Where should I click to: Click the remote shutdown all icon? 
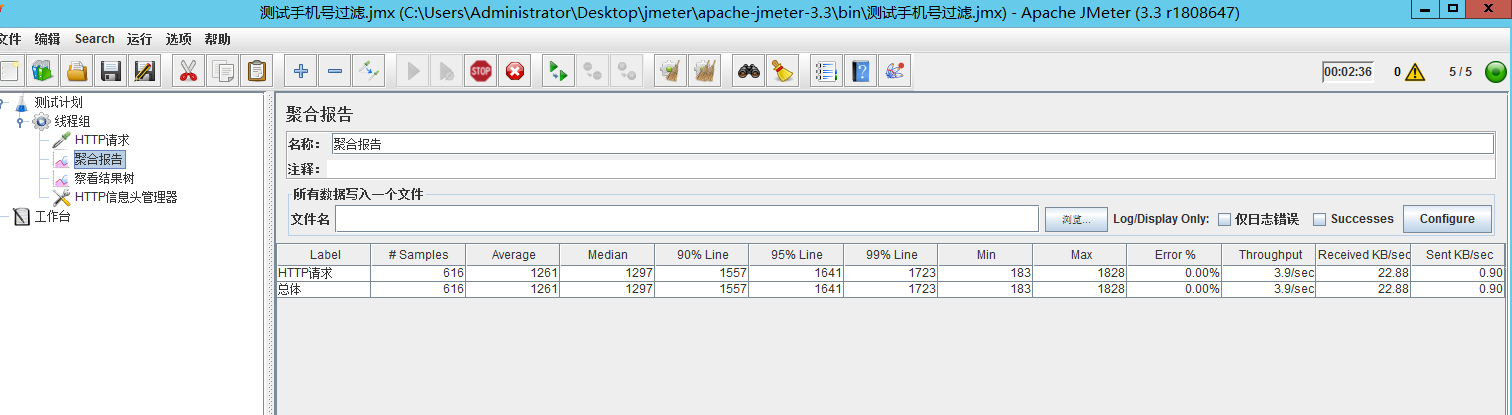[x=627, y=71]
